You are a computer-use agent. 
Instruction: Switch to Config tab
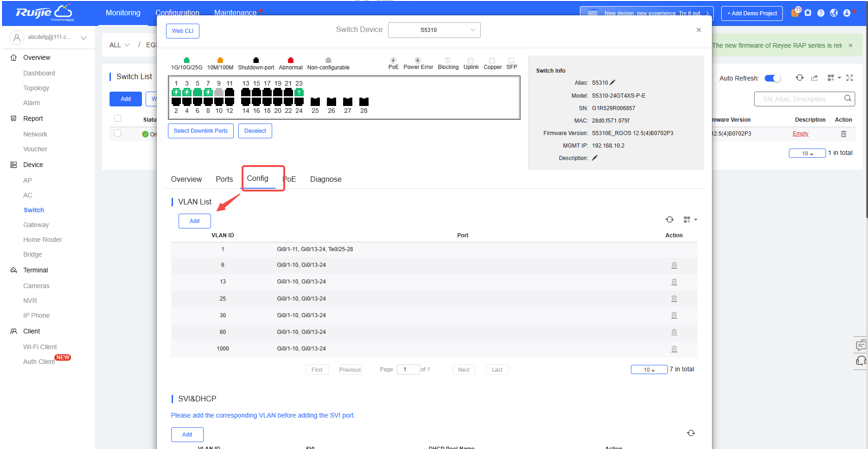[257, 178]
